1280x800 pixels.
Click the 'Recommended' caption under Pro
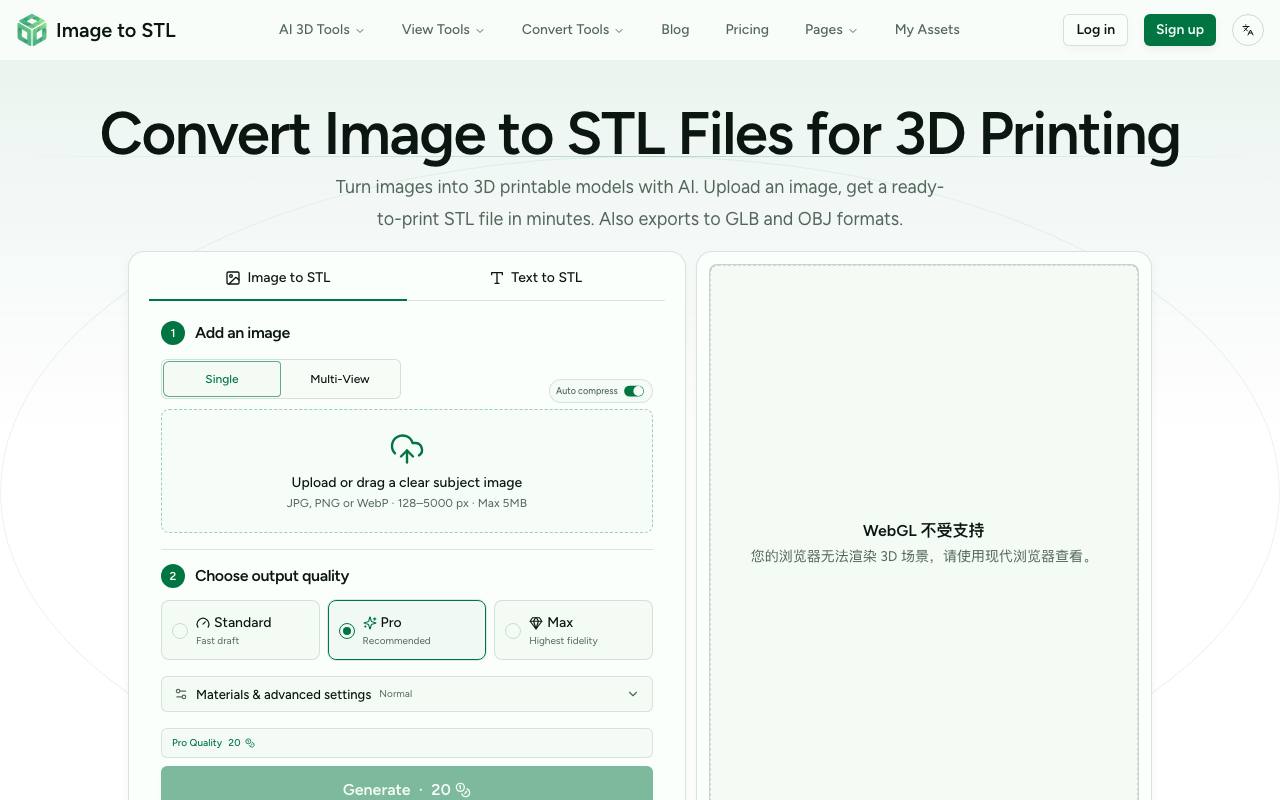397,641
